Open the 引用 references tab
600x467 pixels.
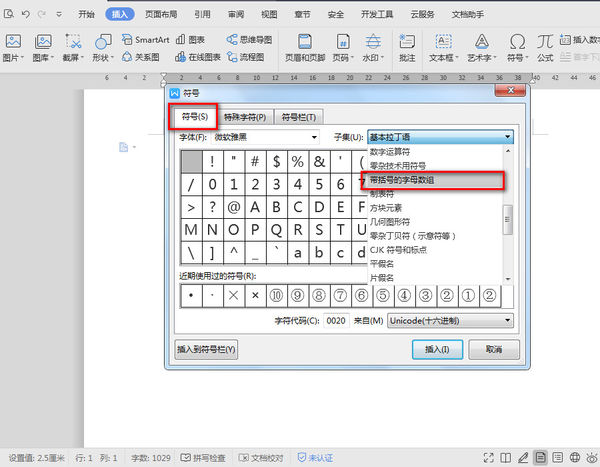coord(202,15)
